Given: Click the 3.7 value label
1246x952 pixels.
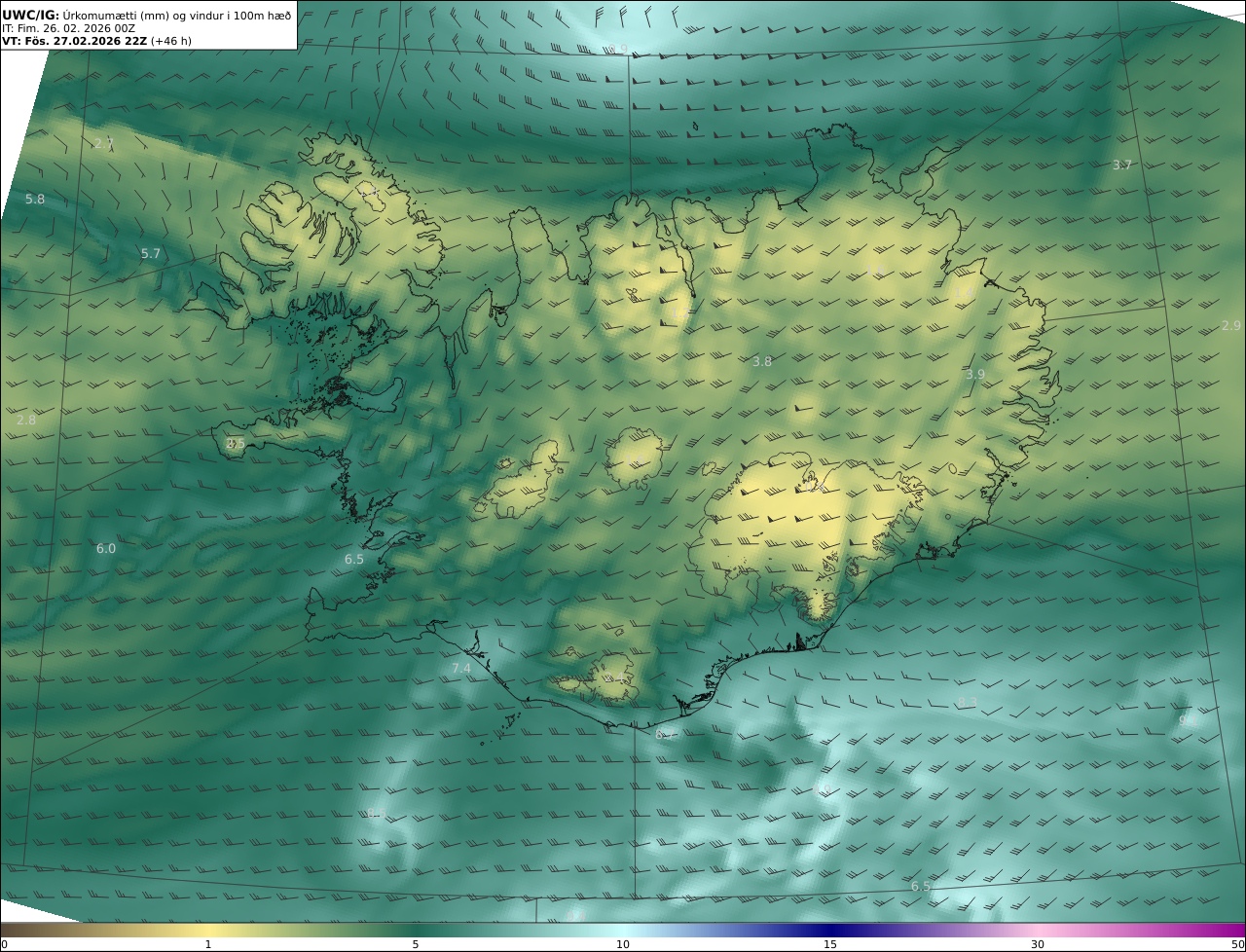Looking at the screenshot, I should [x=1122, y=165].
